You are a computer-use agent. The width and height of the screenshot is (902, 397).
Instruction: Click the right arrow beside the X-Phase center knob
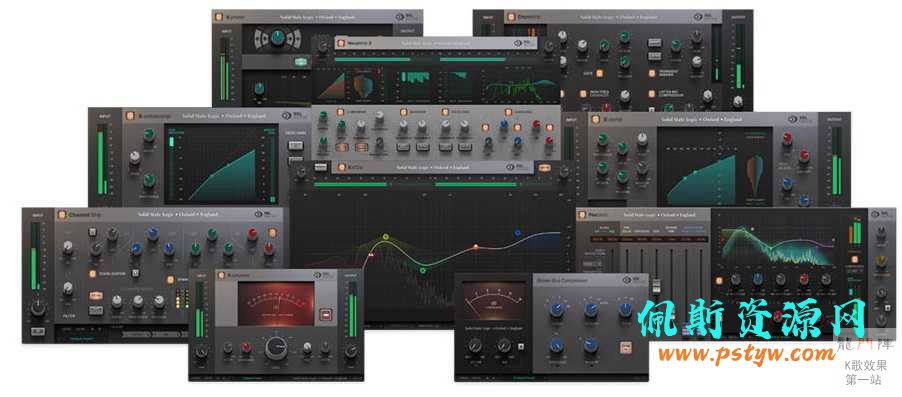pyautogui.click(x=291, y=39)
